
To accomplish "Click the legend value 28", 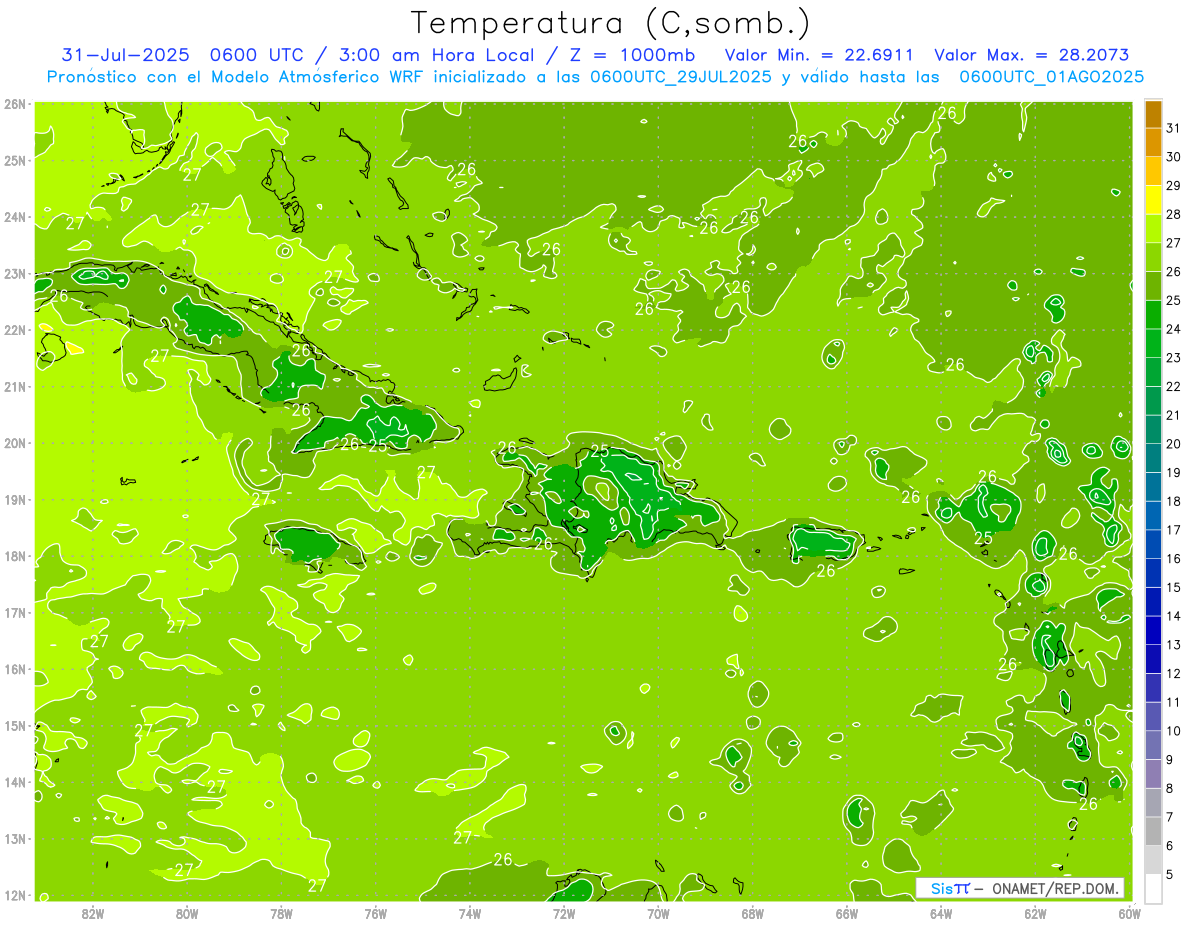I will 1174,214.
